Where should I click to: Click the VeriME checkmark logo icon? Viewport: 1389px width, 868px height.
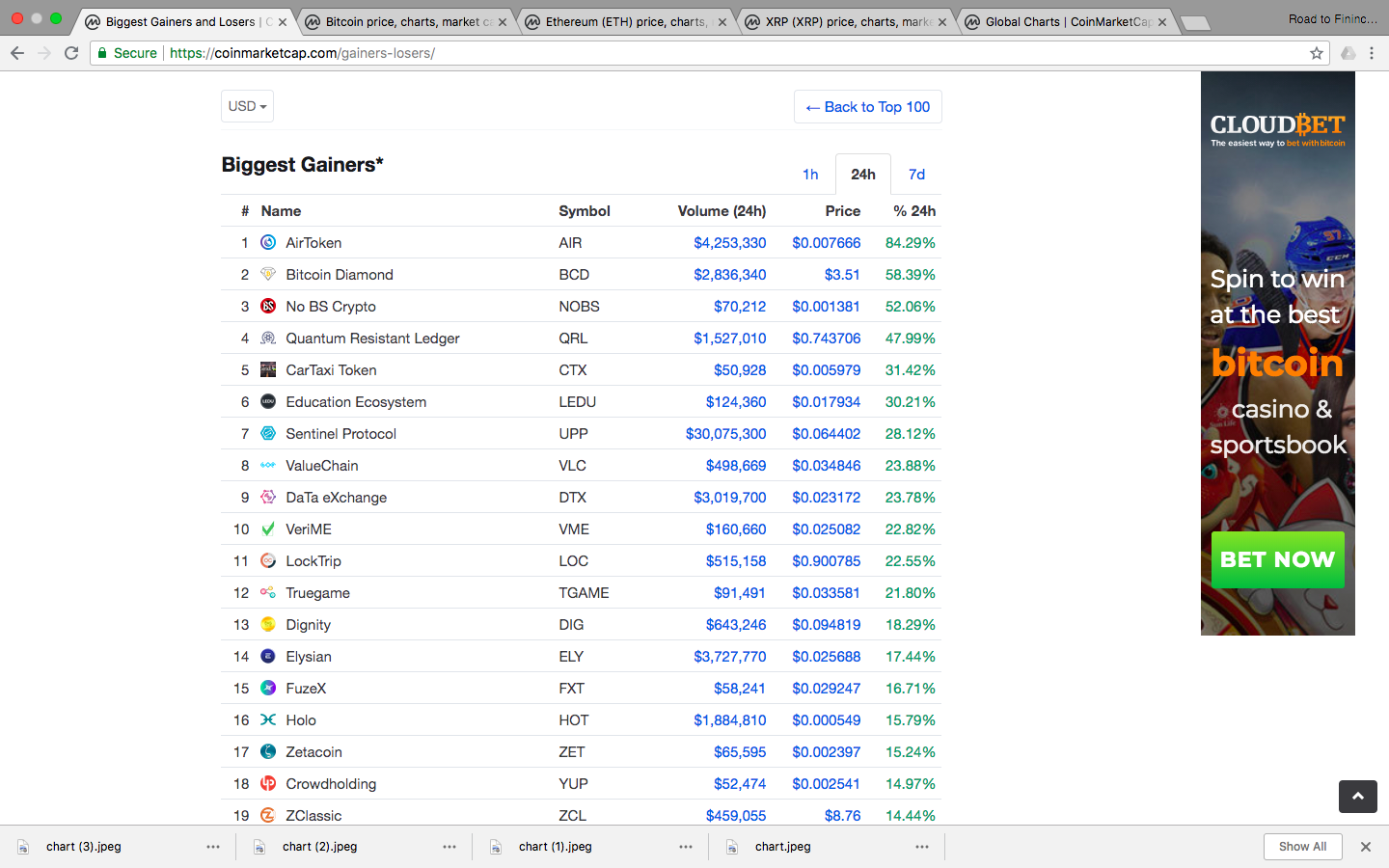tap(268, 529)
